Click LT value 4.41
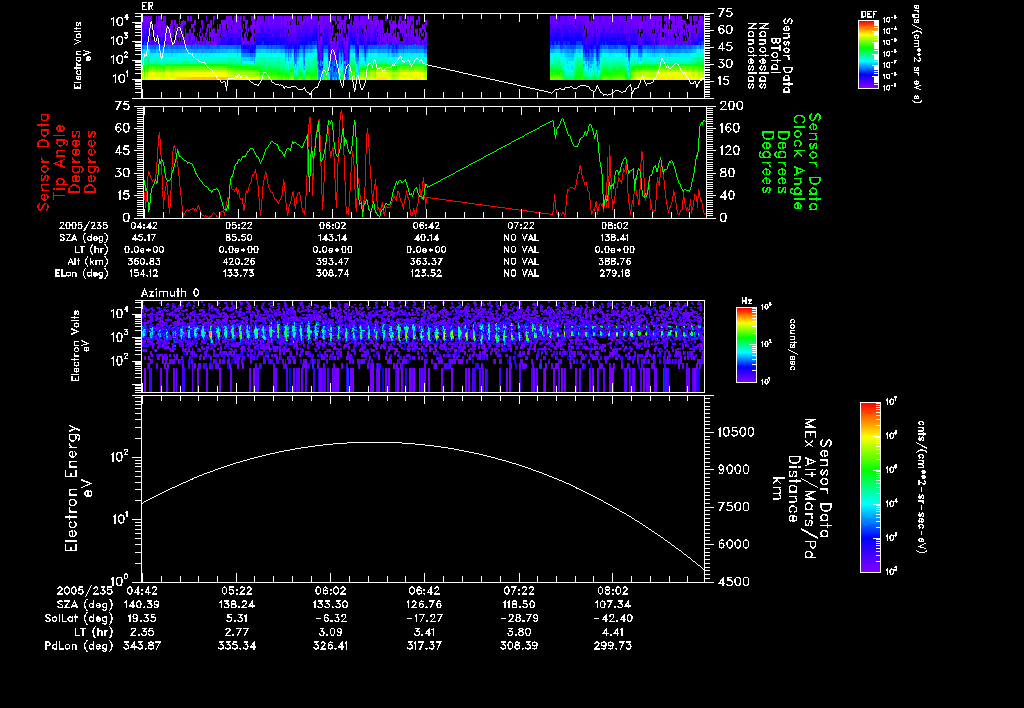This screenshot has width=1024, height=708. 612,632
